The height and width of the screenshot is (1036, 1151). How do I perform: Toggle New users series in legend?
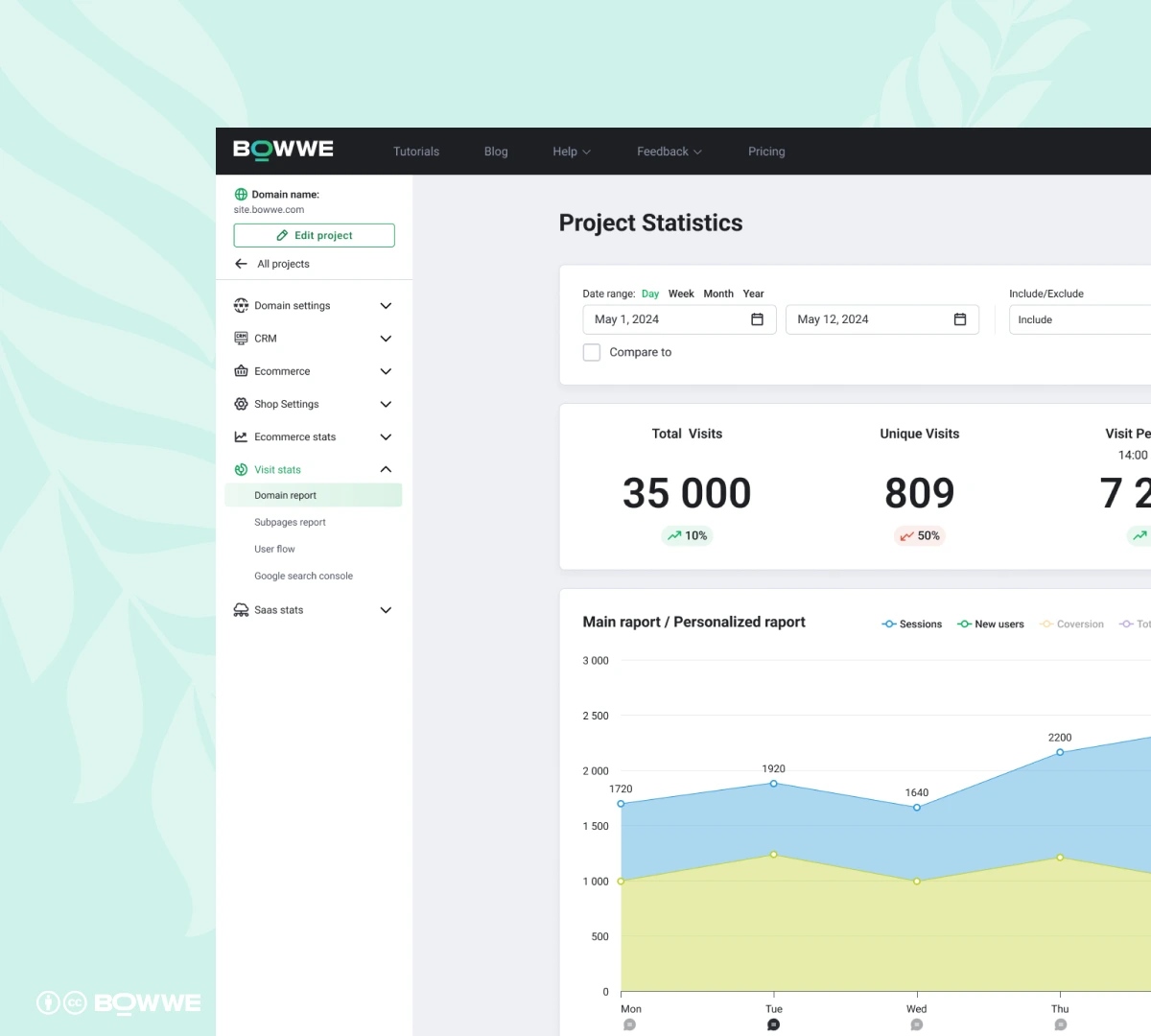991,624
